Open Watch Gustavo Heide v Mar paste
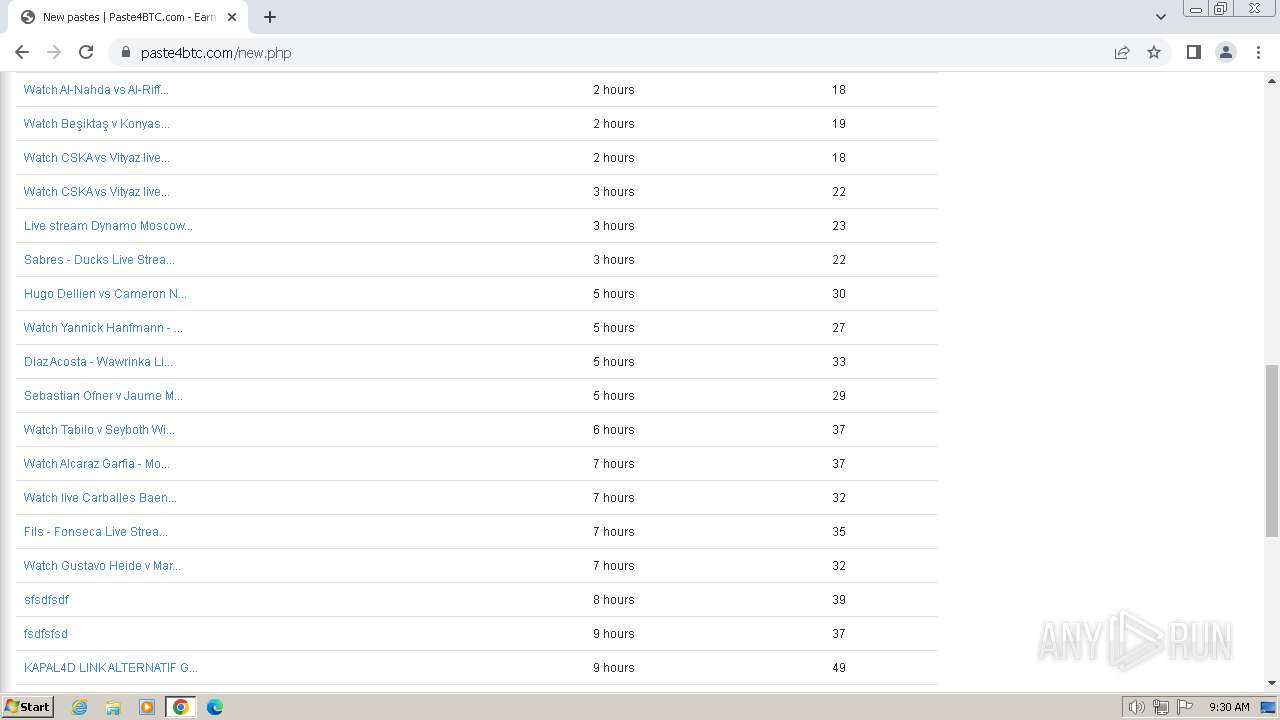 pyautogui.click(x=102, y=566)
